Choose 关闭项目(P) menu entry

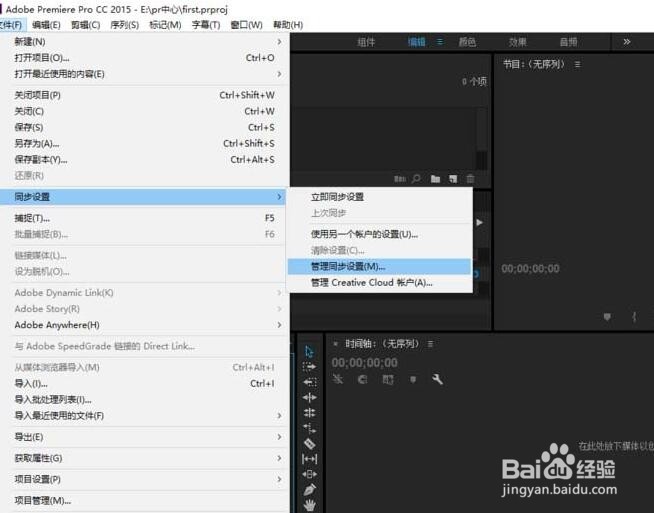pos(142,95)
